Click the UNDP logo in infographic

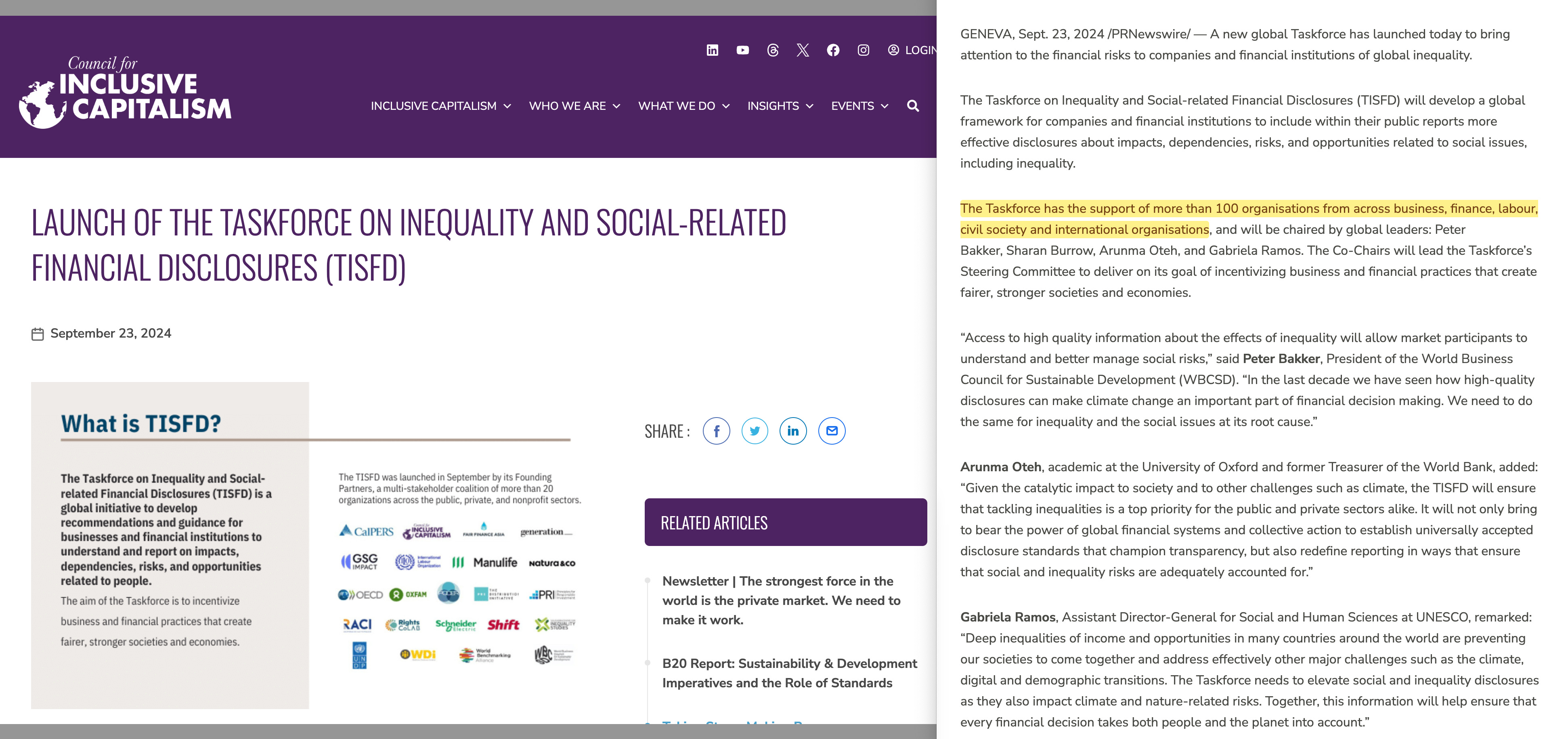[x=359, y=655]
